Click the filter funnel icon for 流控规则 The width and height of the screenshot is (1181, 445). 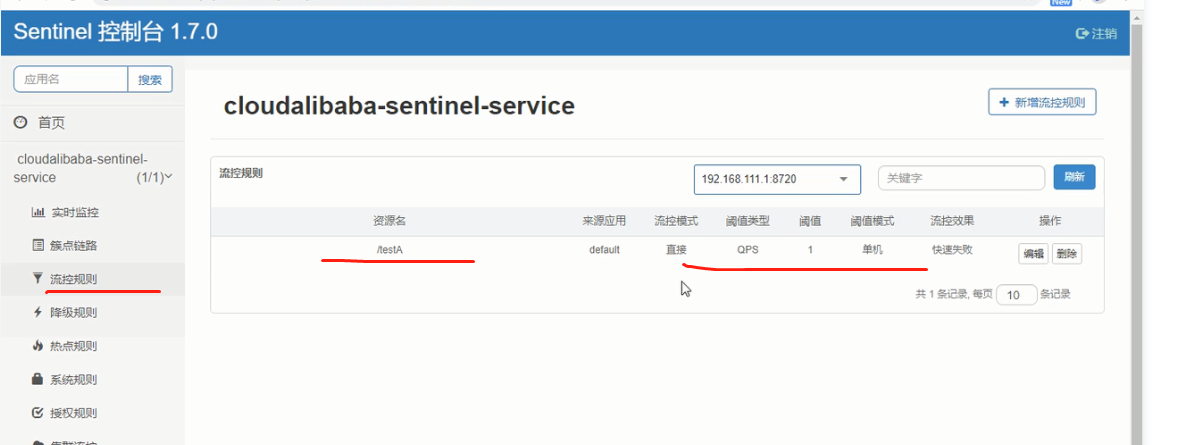[x=38, y=279]
